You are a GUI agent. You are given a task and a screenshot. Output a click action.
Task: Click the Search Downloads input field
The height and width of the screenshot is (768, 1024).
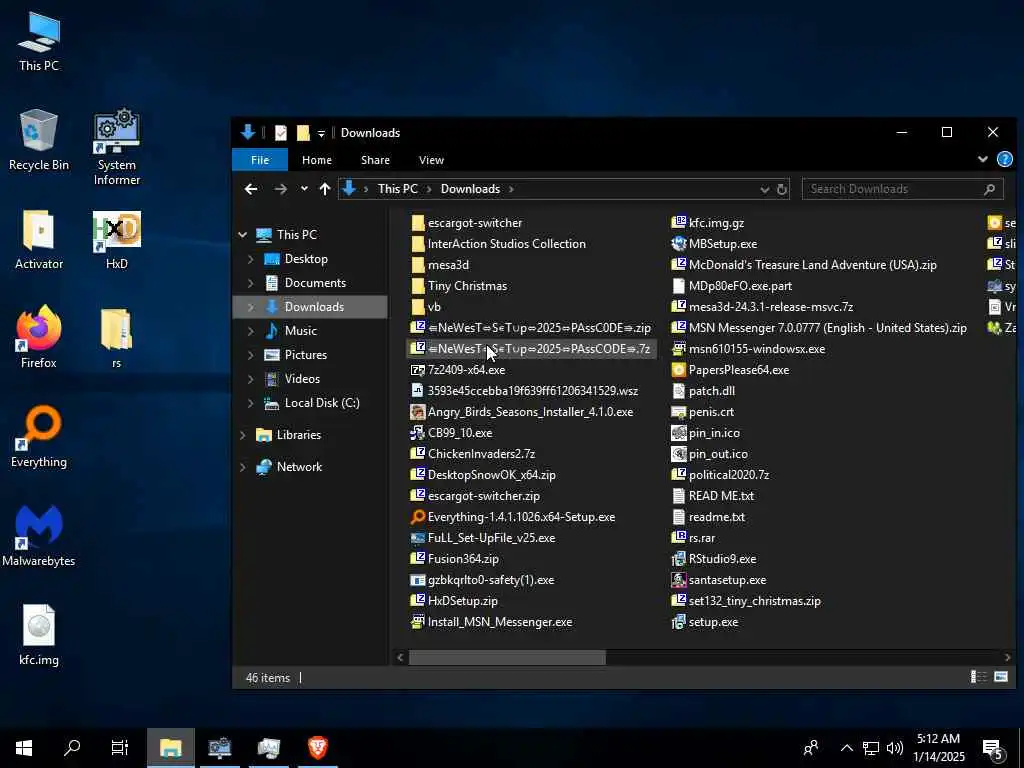(x=895, y=189)
